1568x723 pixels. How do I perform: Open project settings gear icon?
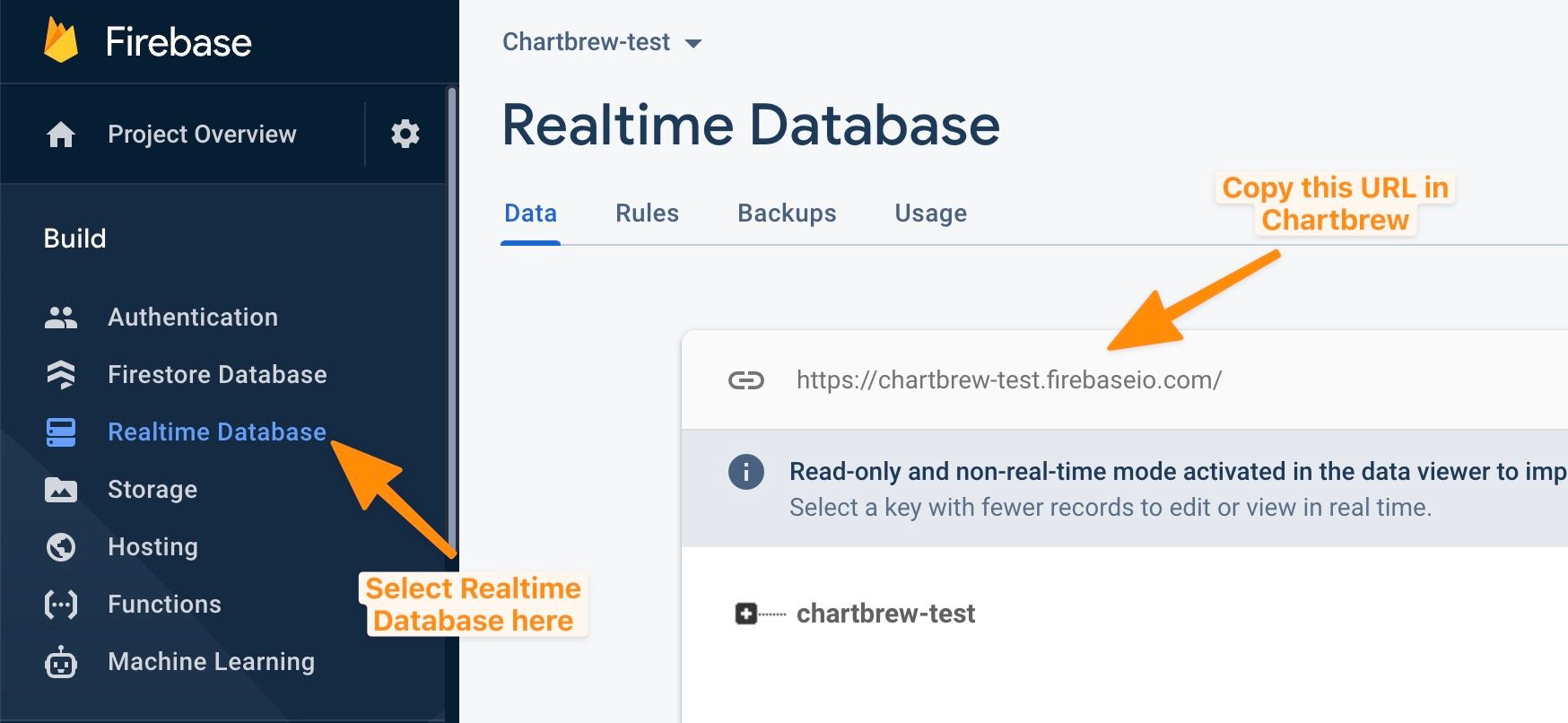(x=405, y=134)
